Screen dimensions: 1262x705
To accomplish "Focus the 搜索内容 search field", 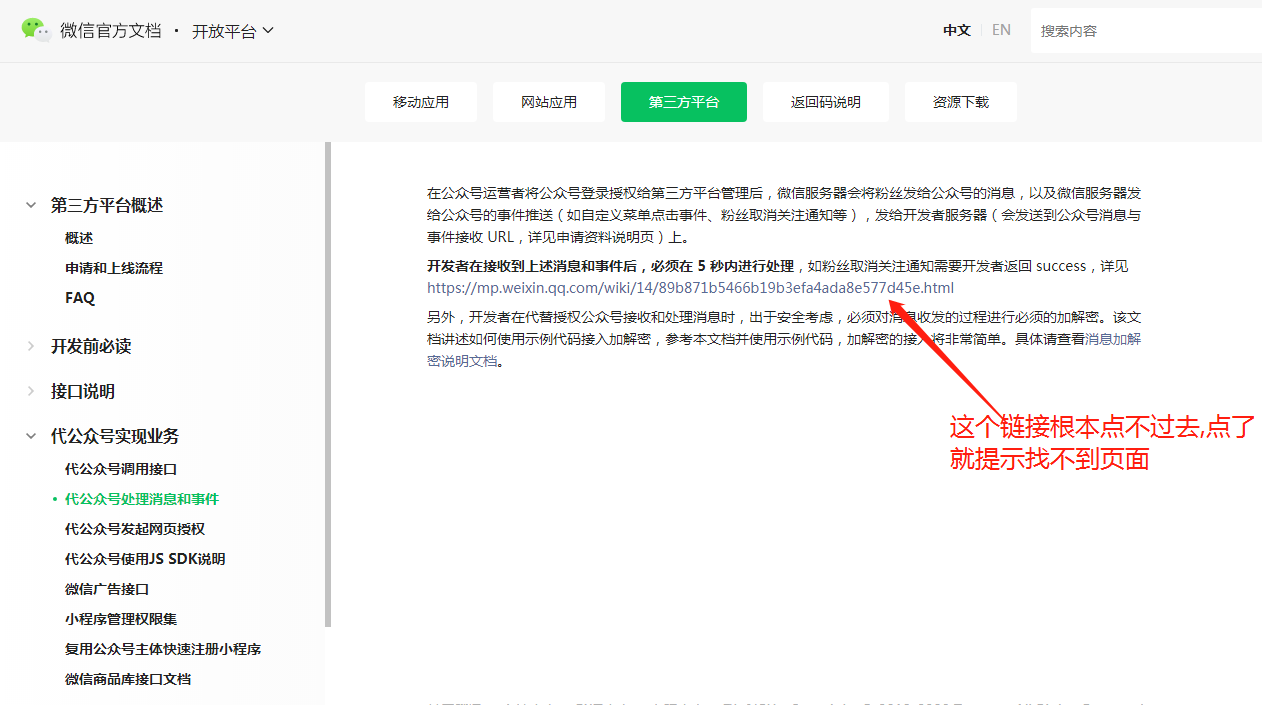I will pos(1145,31).
